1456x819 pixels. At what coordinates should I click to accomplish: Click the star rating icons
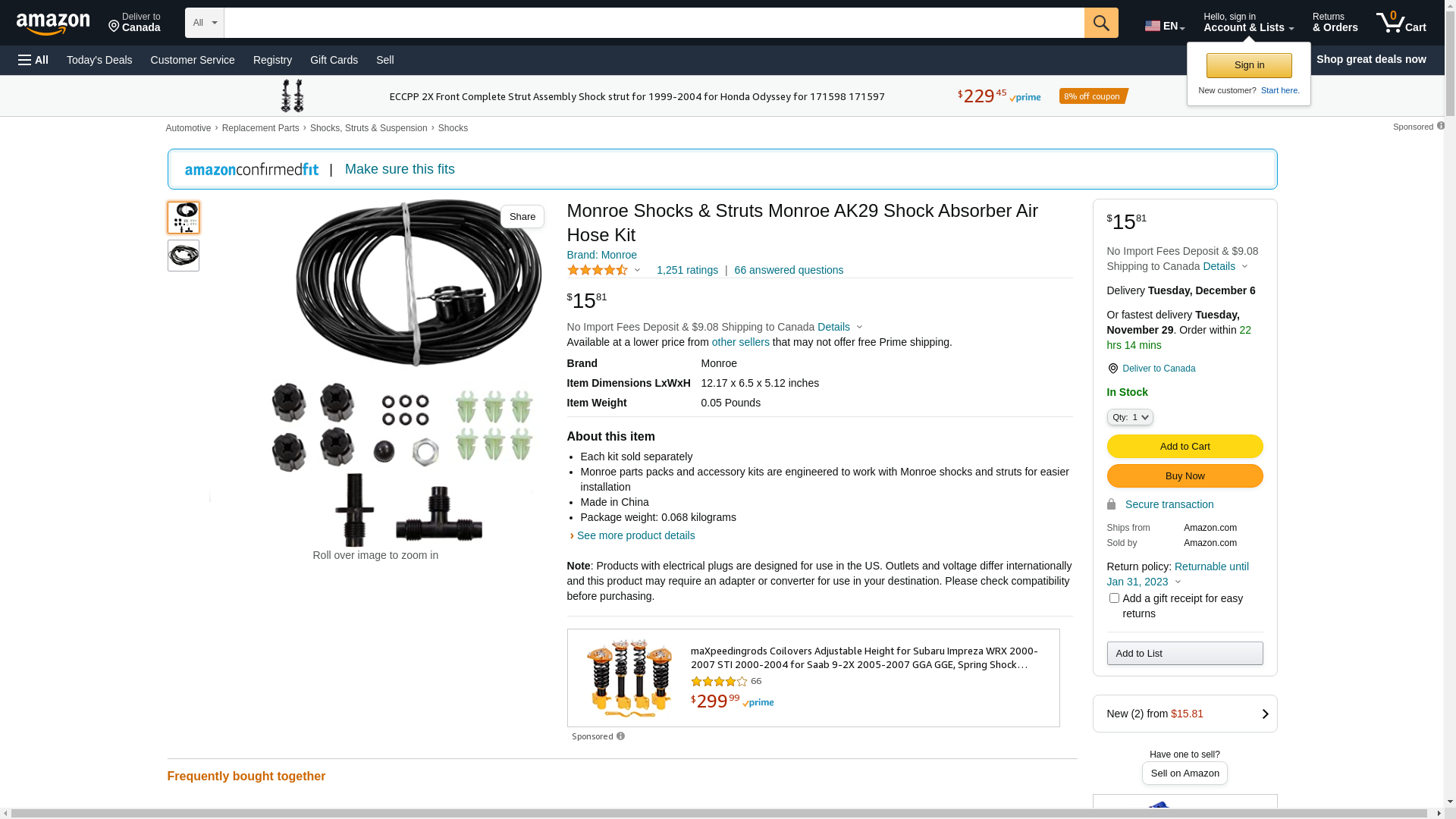[x=598, y=270]
